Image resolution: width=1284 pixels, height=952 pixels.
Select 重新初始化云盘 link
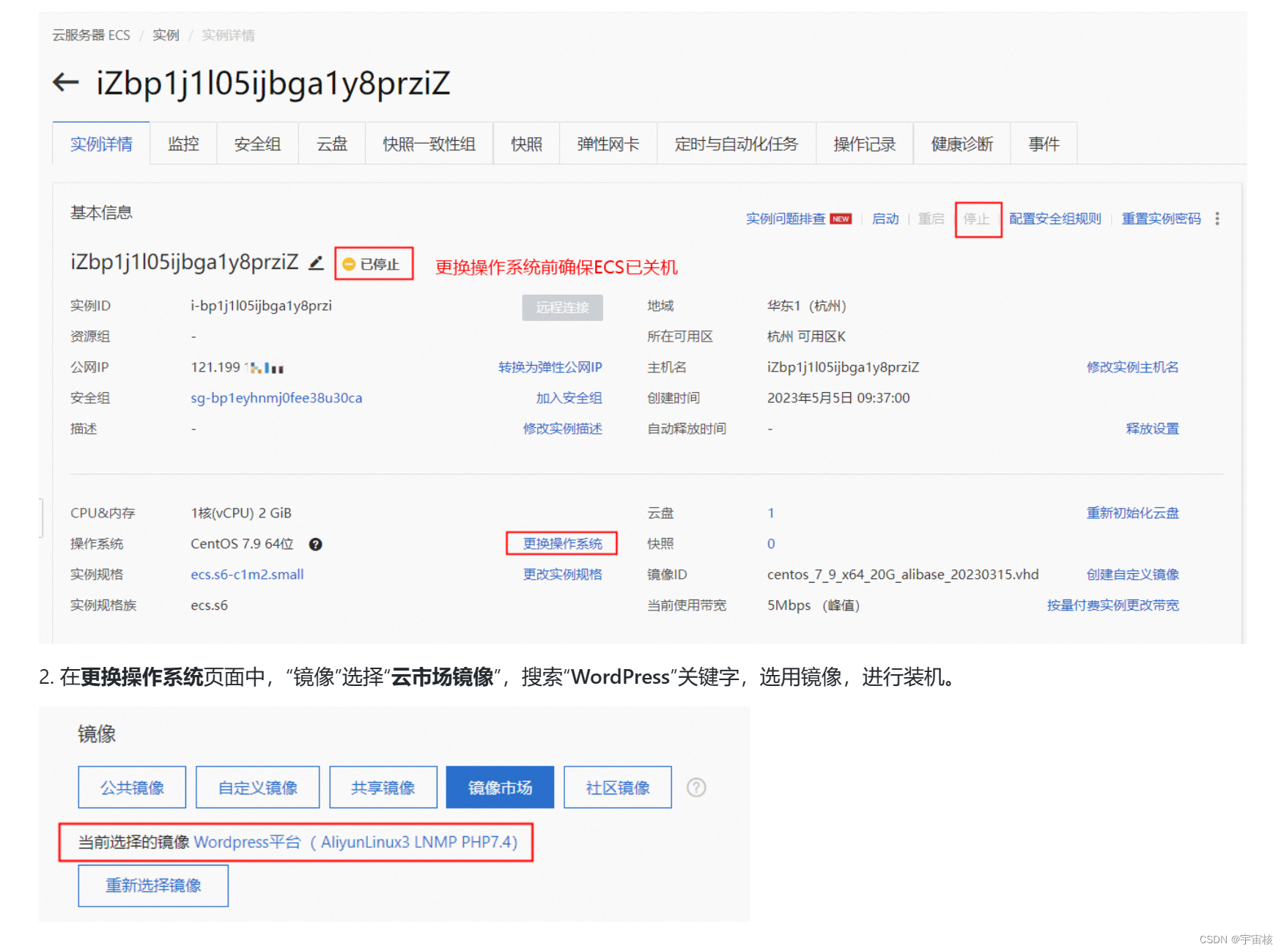coord(1132,513)
